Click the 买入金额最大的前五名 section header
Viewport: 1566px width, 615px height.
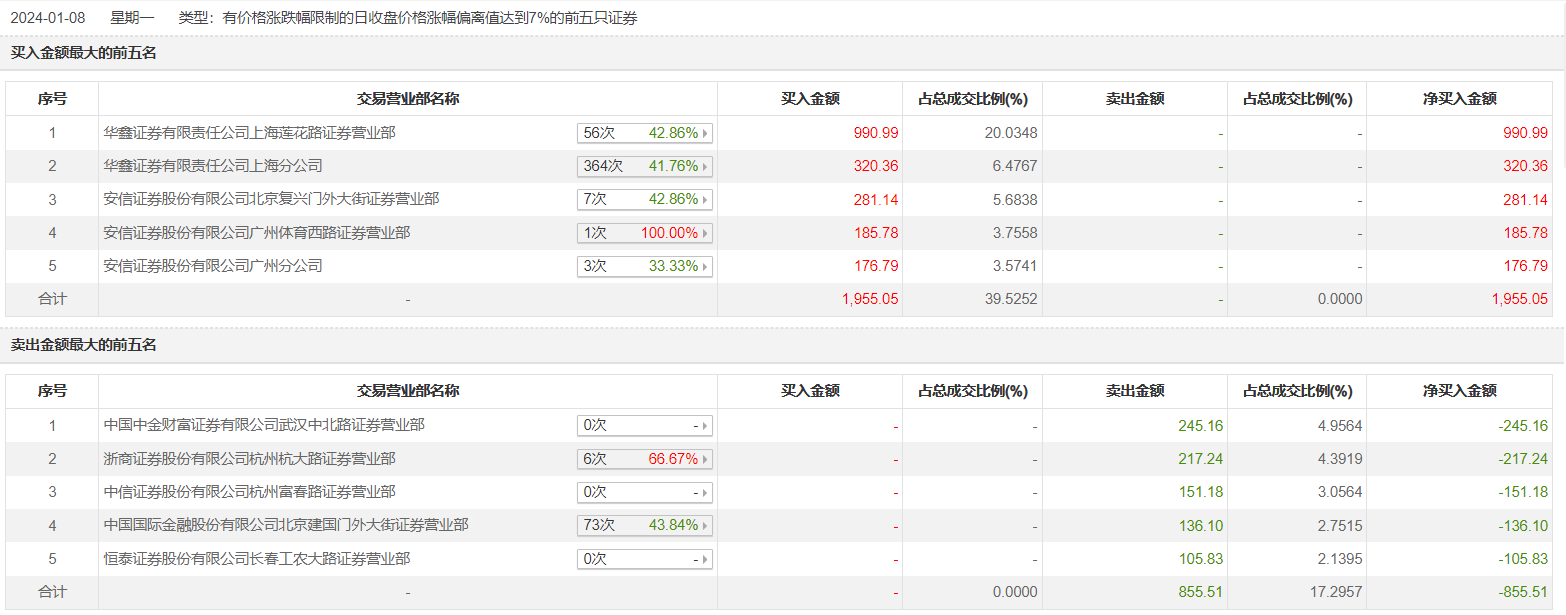pos(84,53)
